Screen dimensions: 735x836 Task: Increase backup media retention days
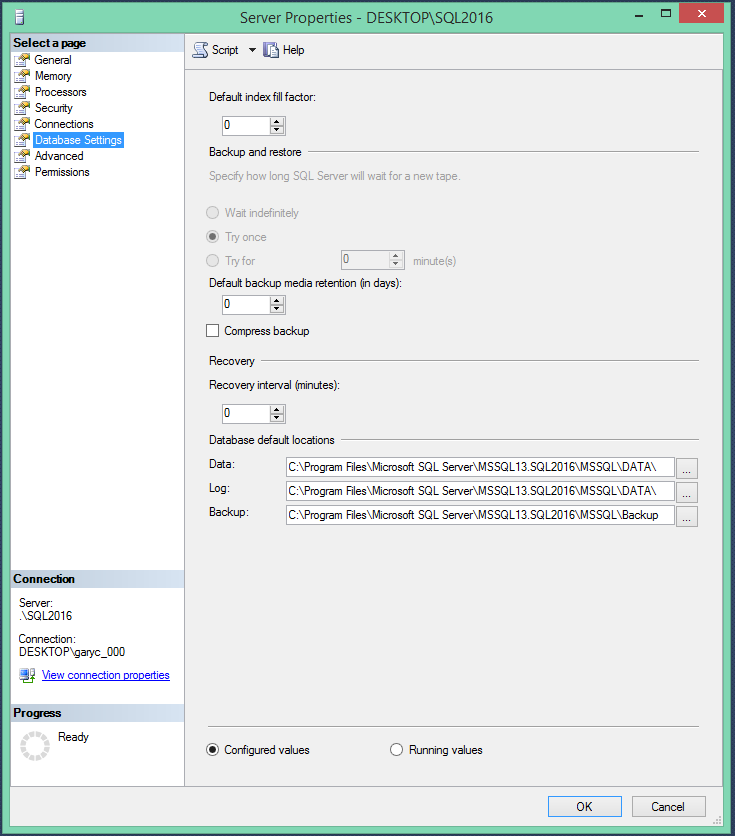[x=276, y=301]
